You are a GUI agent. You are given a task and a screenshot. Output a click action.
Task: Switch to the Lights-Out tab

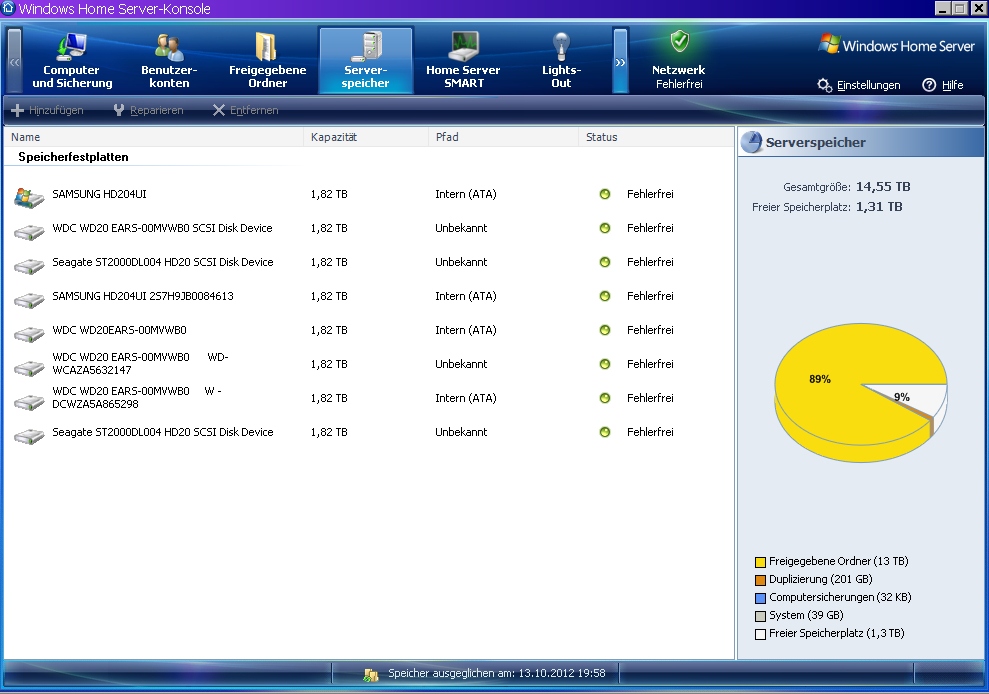pyautogui.click(x=561, y=61)
